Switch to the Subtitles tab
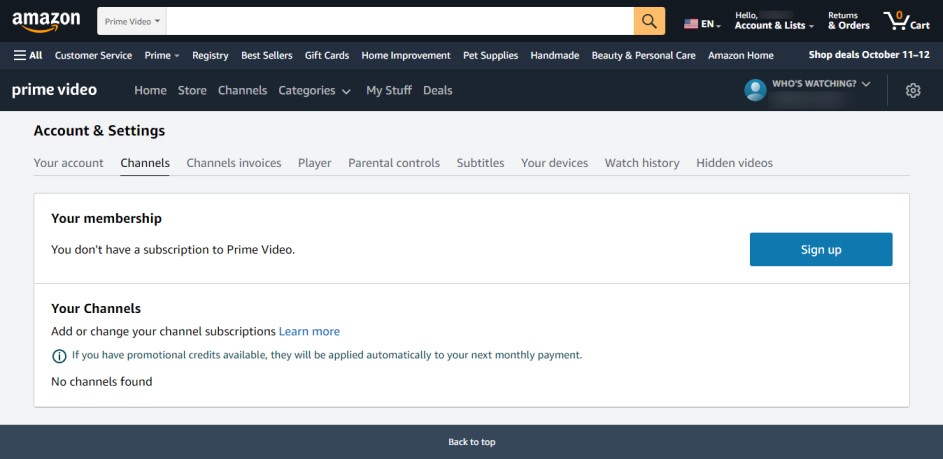This screenshot has width=943, height=459. point(481,163)
